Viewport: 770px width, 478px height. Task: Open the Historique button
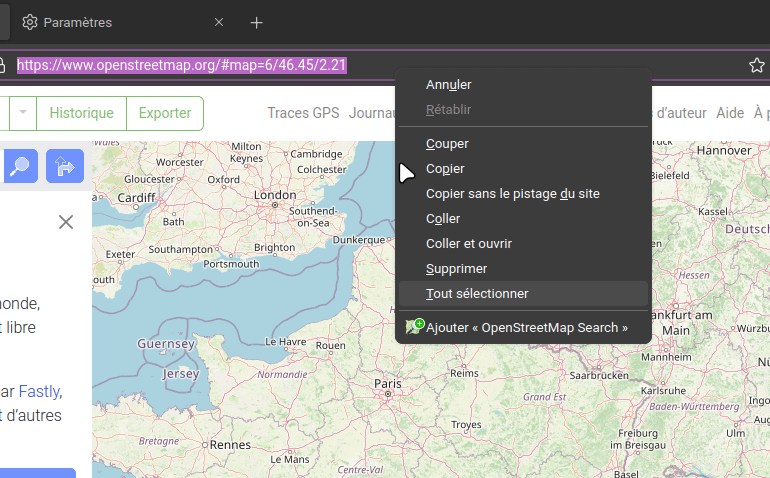coord(81,113)
